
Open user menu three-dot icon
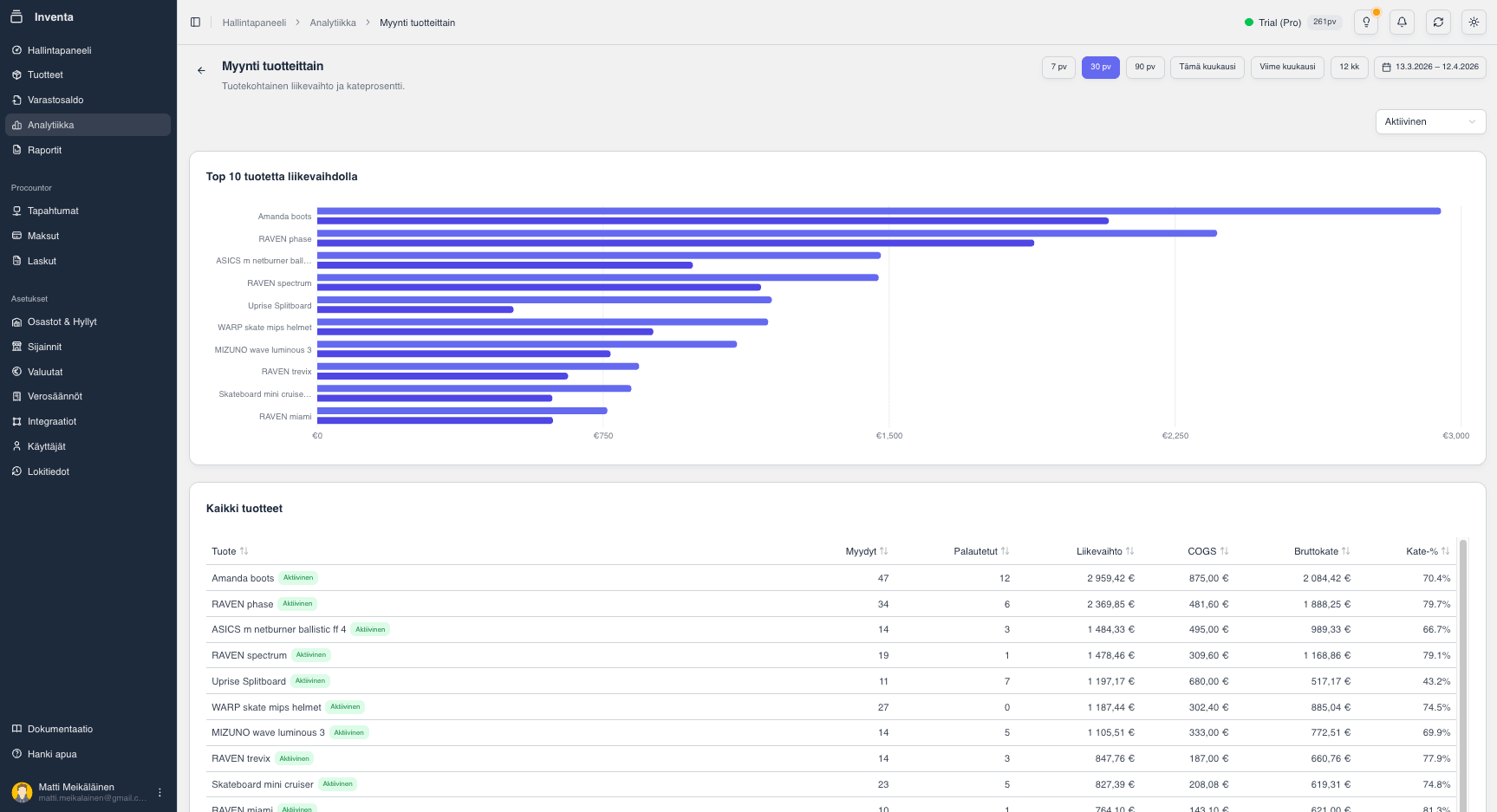click(x=159, y=792)
